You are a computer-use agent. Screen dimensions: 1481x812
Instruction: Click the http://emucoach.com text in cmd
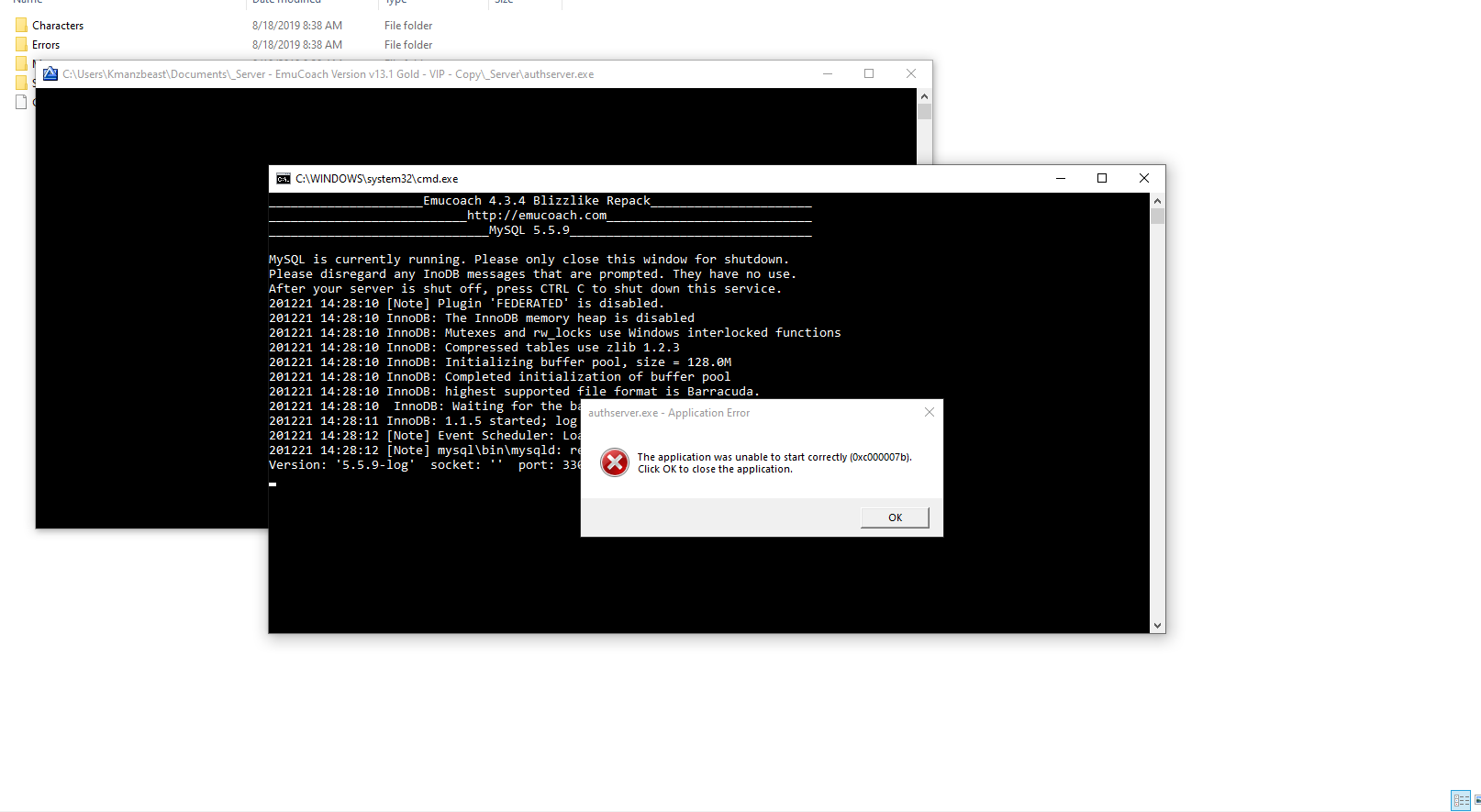tap(537, 216)
